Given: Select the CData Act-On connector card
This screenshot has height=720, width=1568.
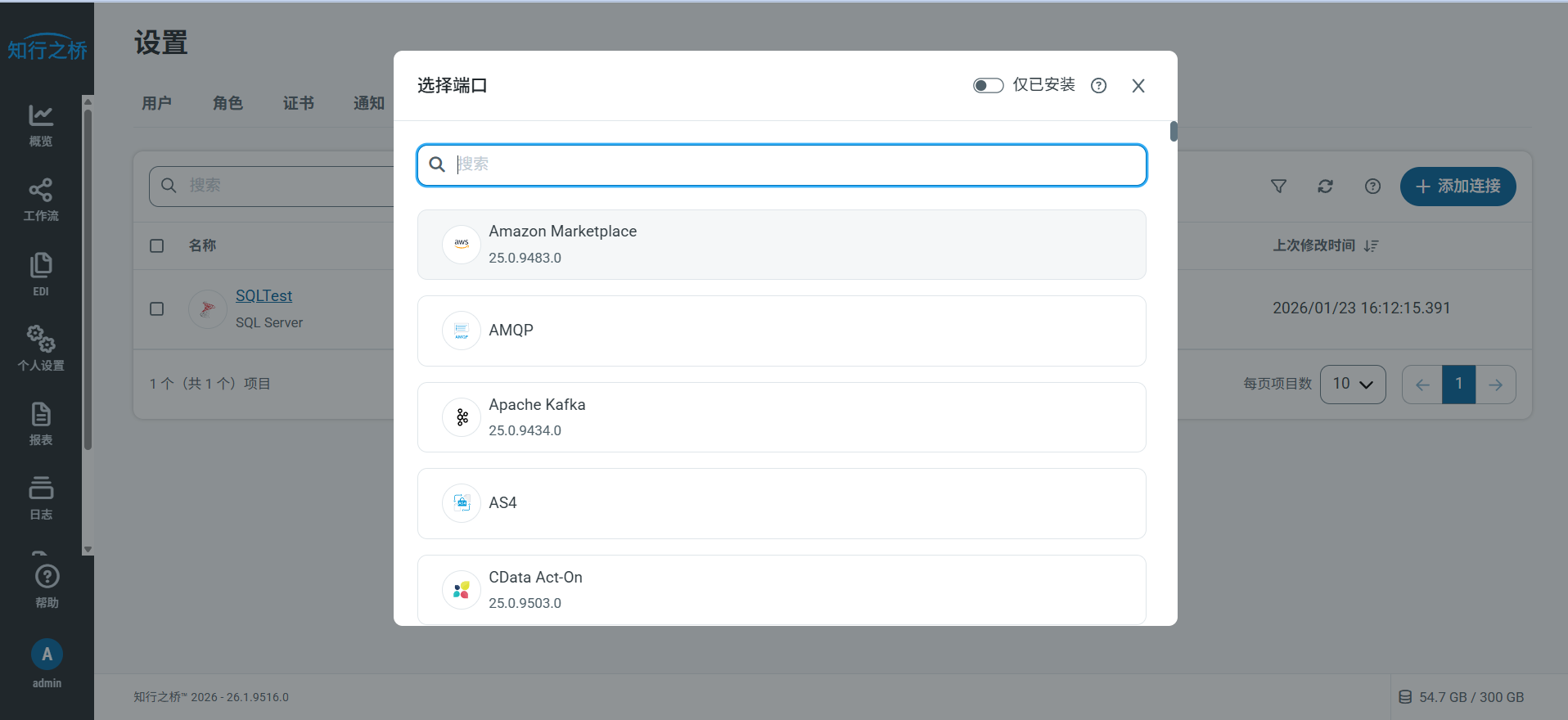Looking at the screenshot, I should (782, 590).
